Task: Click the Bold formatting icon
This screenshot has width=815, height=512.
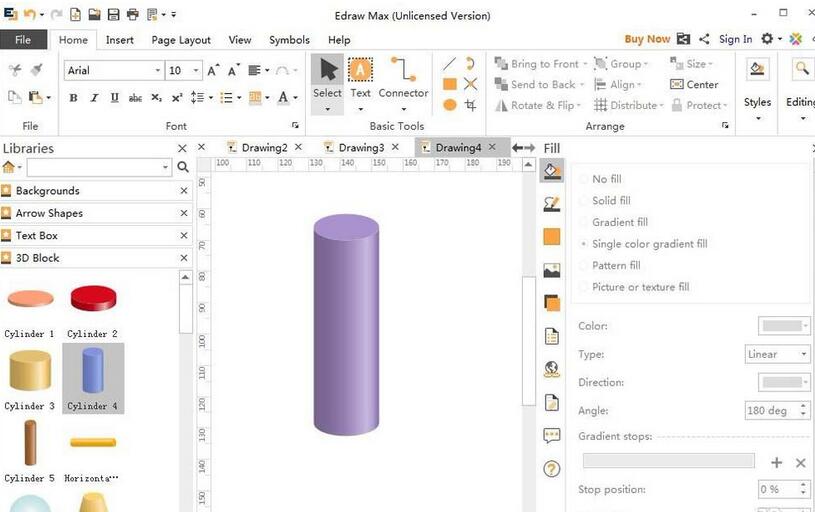Action: pos(74,98)
